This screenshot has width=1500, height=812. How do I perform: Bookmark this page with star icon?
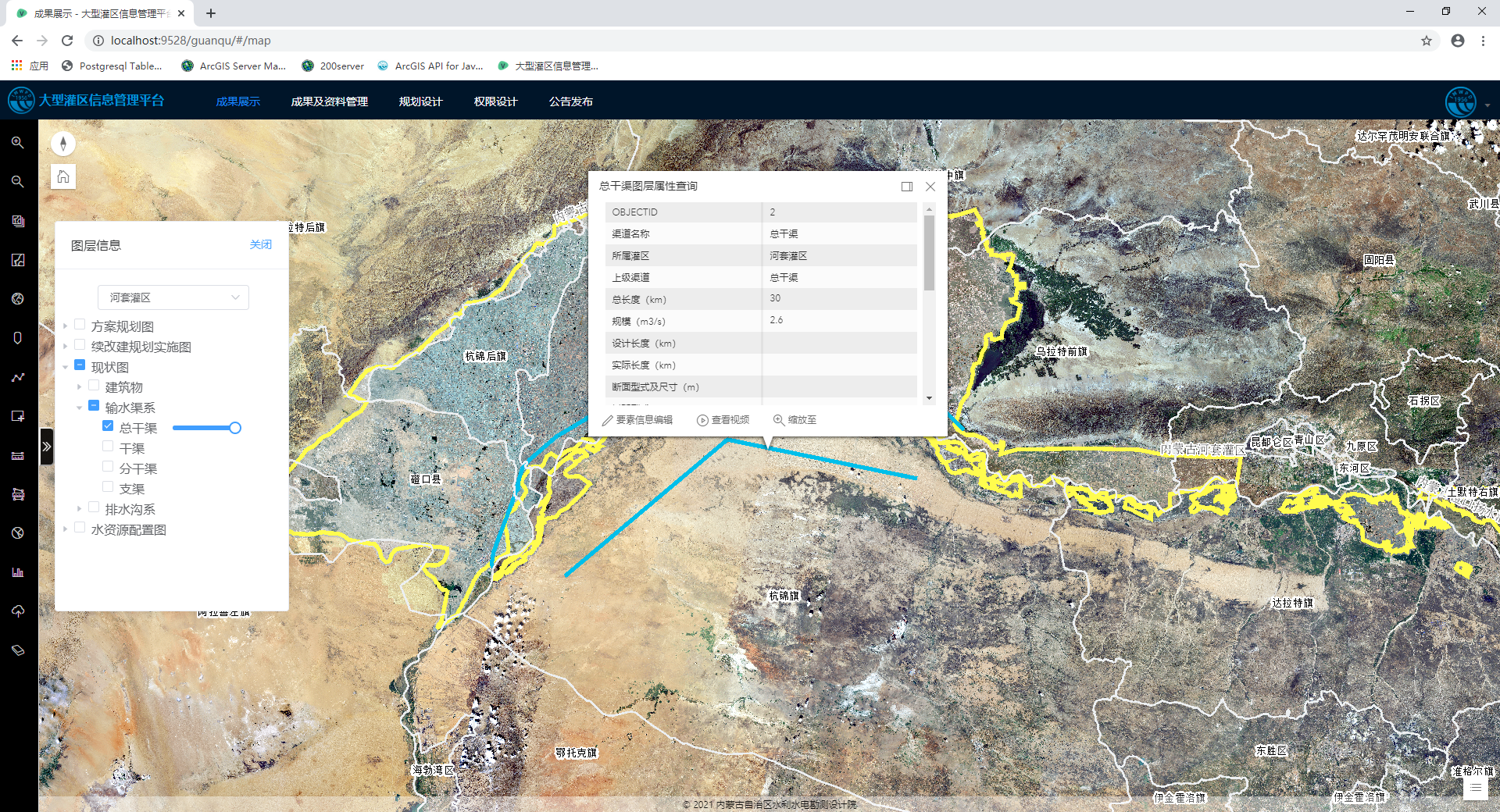[x=1427, y=41]
